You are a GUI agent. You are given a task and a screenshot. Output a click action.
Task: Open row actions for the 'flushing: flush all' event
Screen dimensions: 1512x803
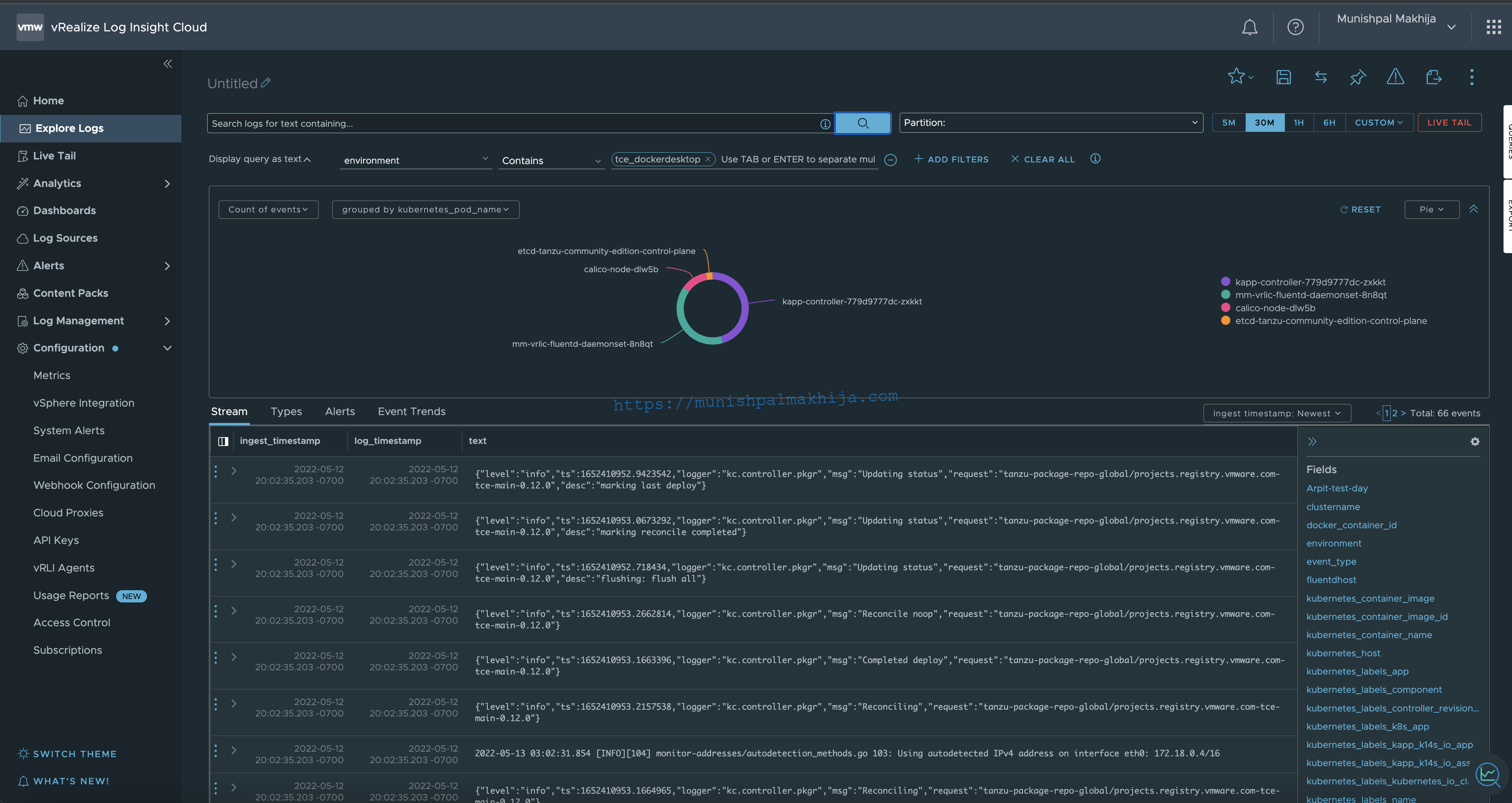(215, 564)
